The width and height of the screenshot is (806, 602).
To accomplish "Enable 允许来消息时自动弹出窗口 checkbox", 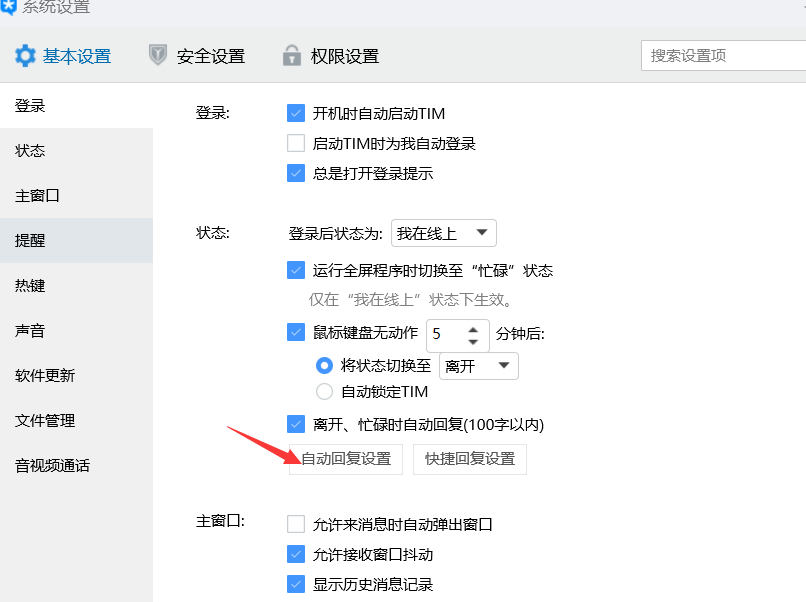I will coord(296,524).
